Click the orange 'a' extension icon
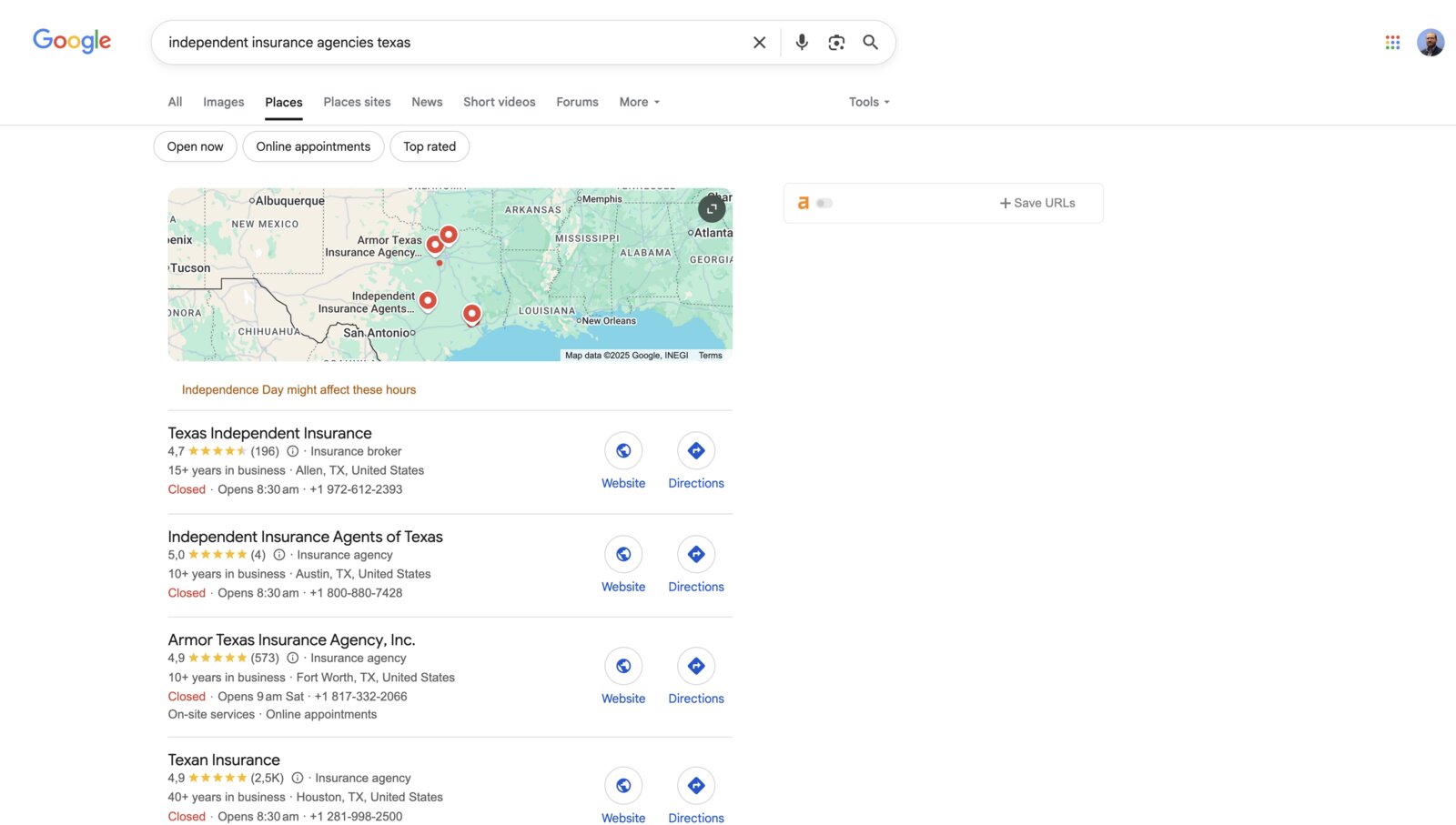 click(x=804, y=203)
